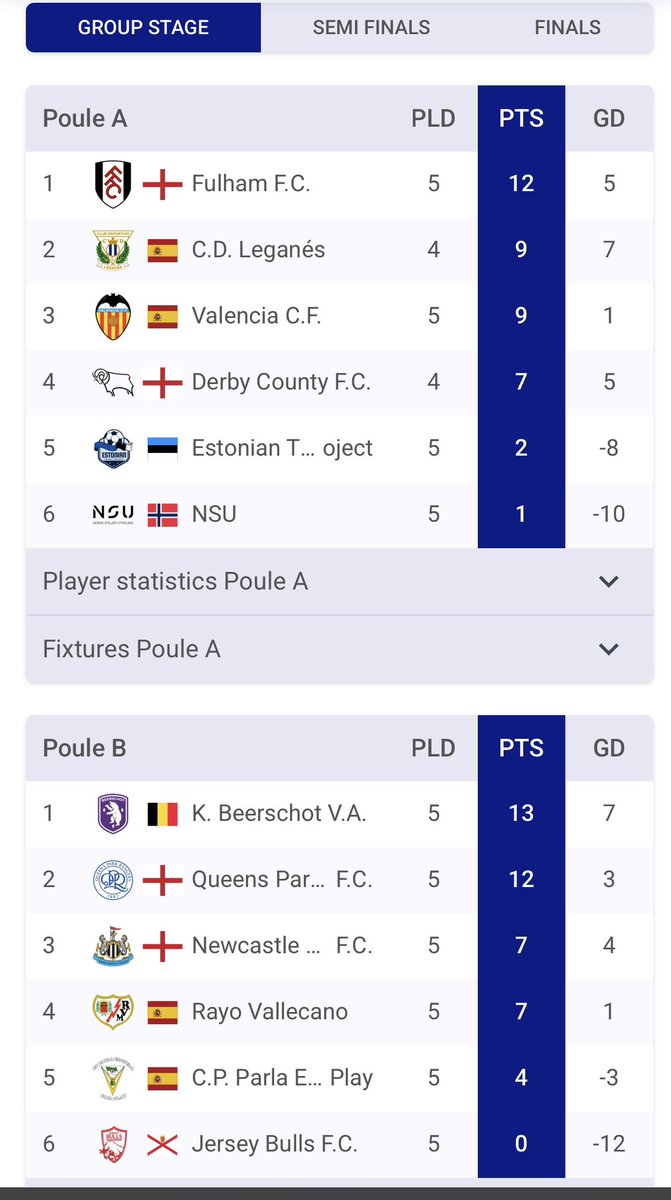This screenshot has height=1200, width=671.
Task: Click the PTS column header in Poule A
Action: tap(521, 118)
